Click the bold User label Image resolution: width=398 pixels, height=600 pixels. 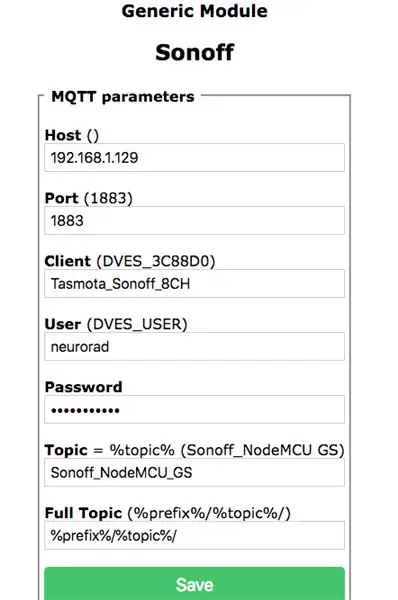point(63,324)
